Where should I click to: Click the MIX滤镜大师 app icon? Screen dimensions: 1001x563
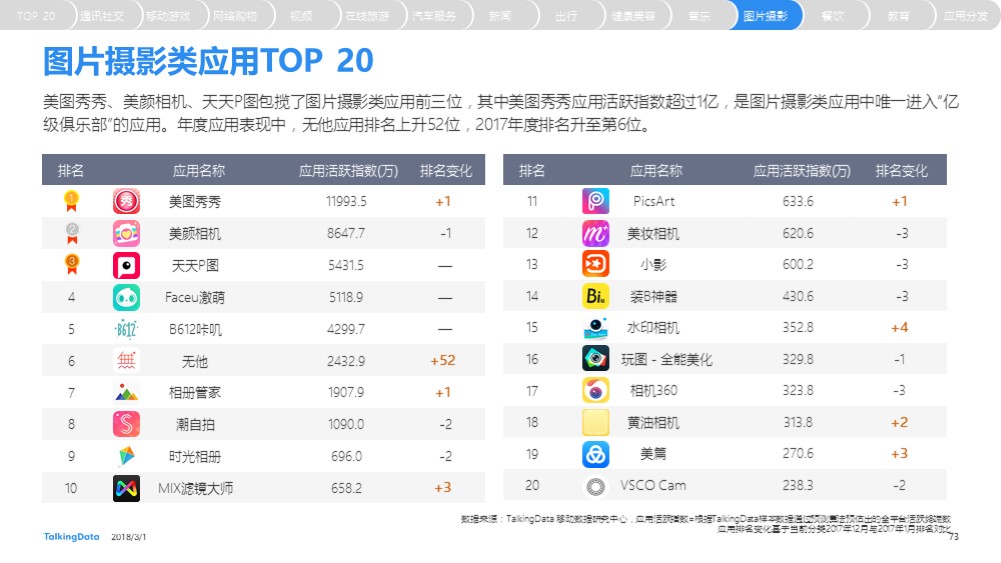click(126, 488)
